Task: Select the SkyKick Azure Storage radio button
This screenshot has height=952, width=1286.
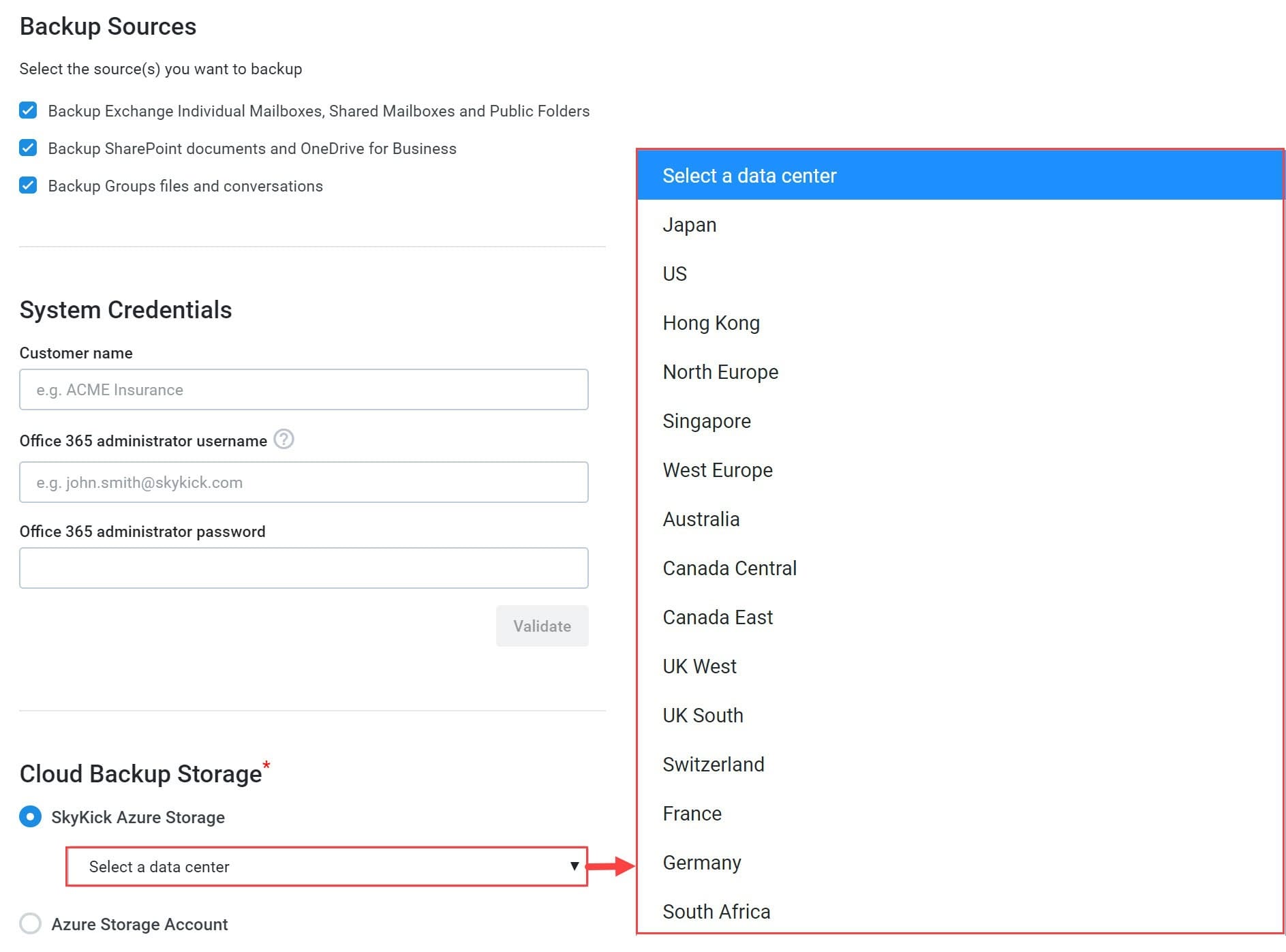Action: pyautogui.click(x=30, y=816)
